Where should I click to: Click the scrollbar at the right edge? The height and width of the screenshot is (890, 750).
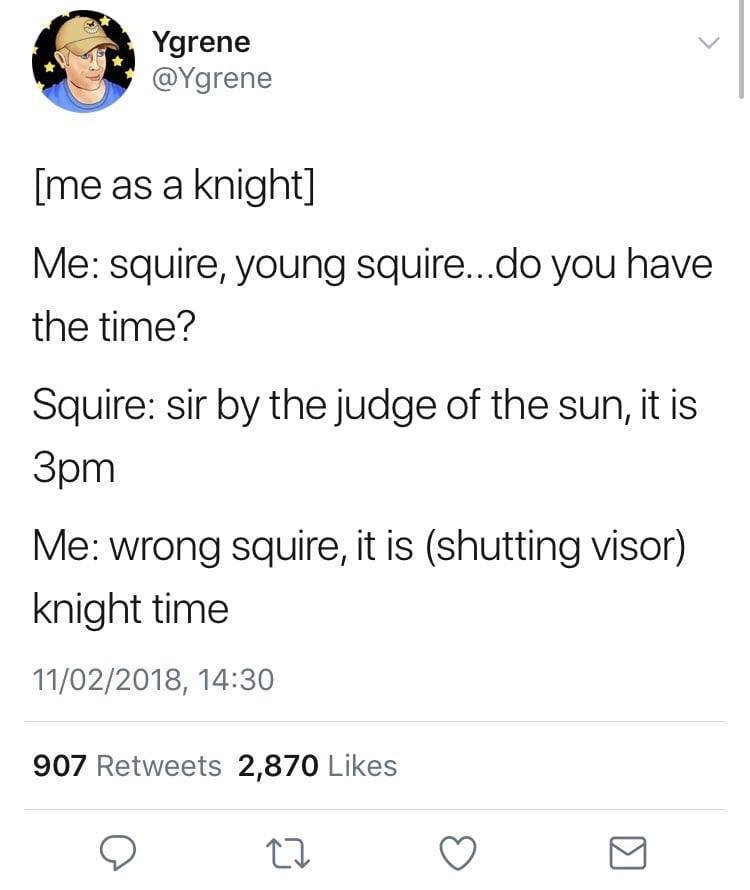741,60
